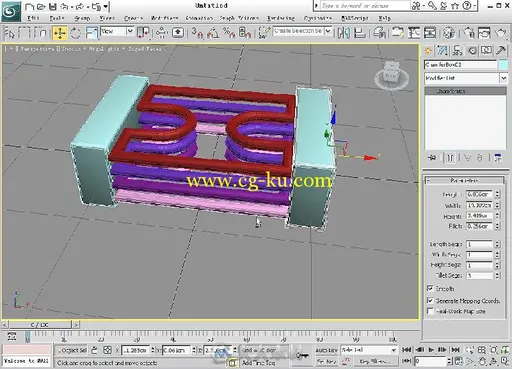
Task: Click the time slider frame handle
Action: point(40,324)
